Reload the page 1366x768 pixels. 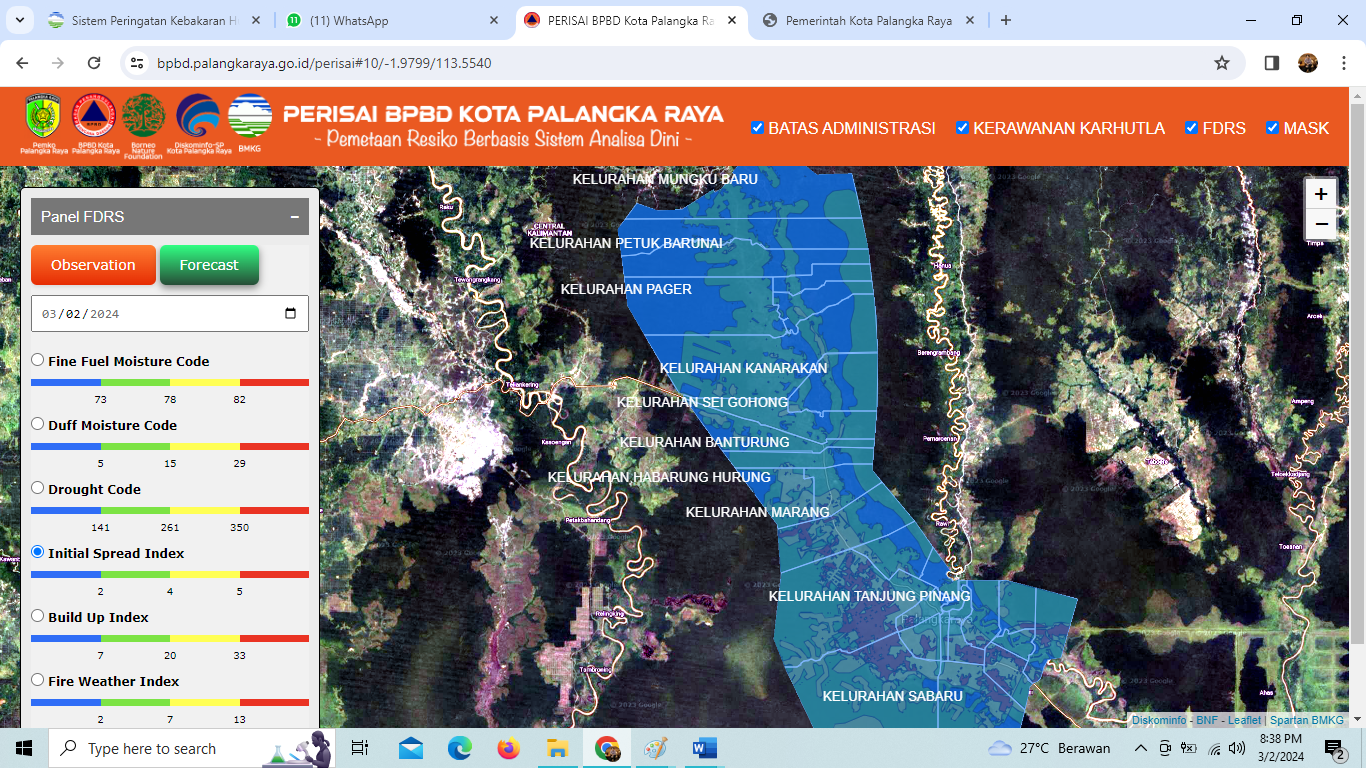pos(94,63)
